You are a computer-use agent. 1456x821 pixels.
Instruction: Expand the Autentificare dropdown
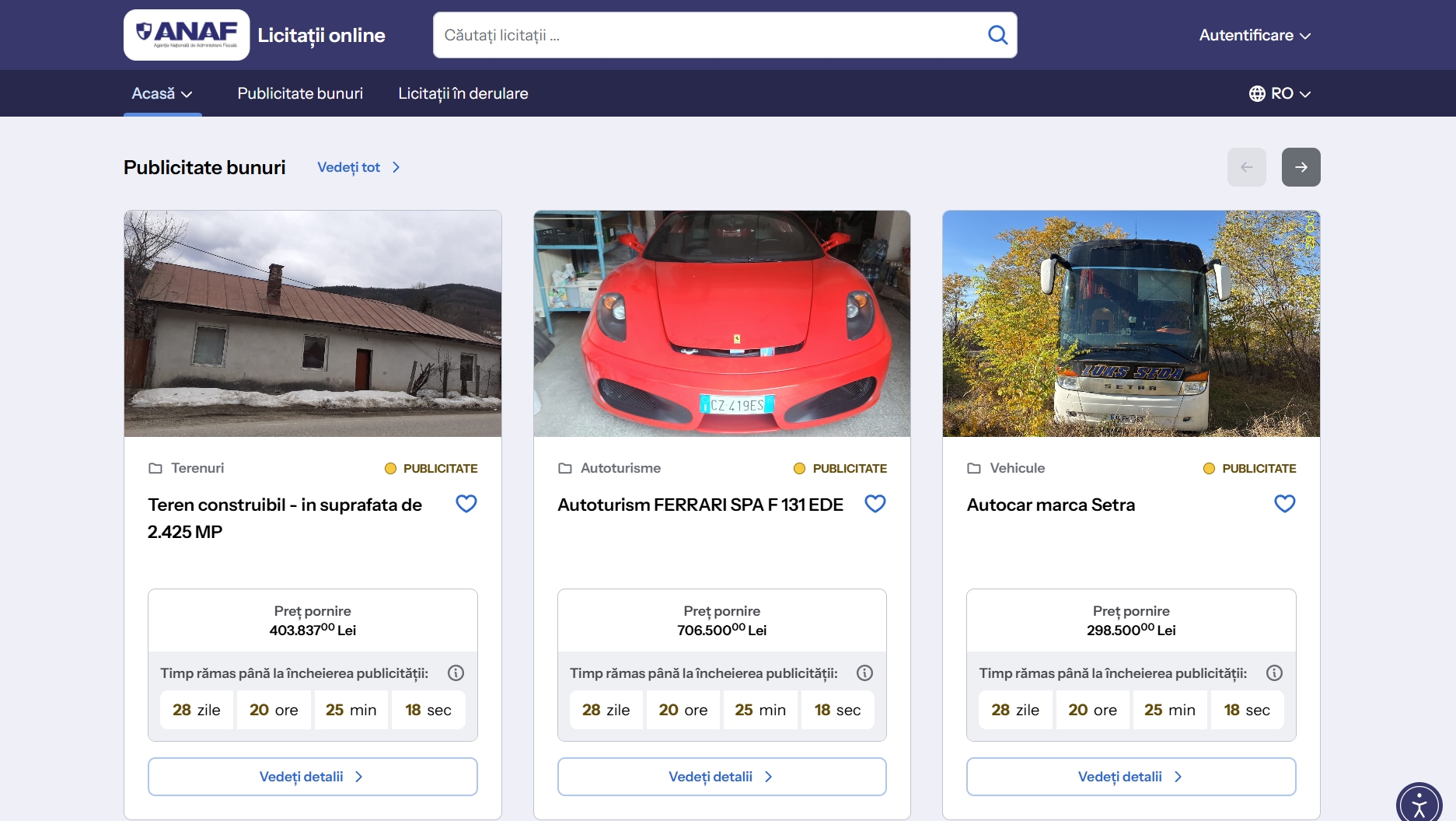point(1254,35)
